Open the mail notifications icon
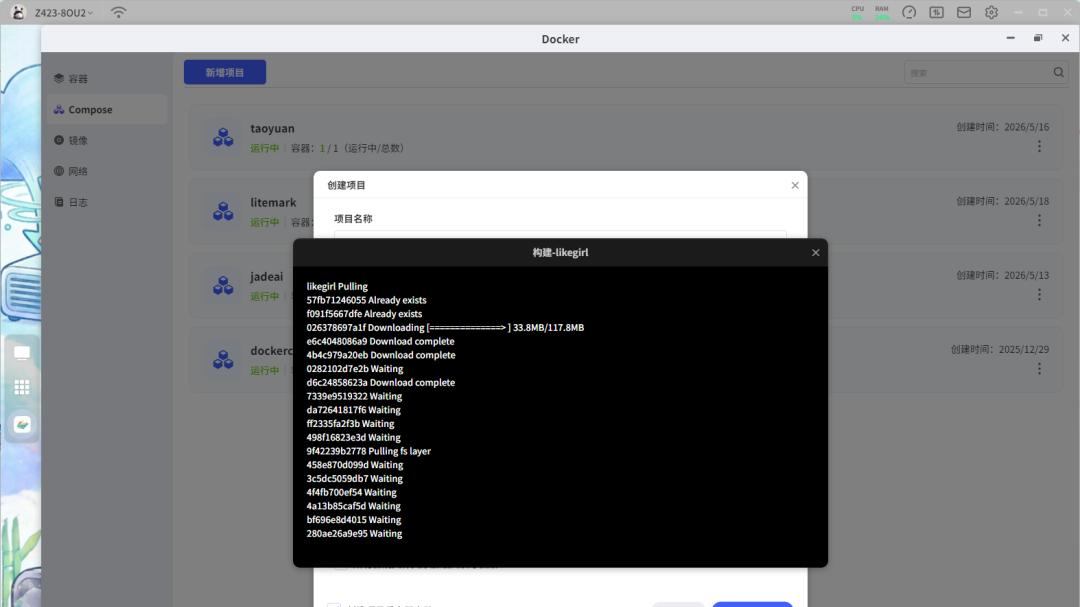1080x607 pixels. (x=964, y=12)
